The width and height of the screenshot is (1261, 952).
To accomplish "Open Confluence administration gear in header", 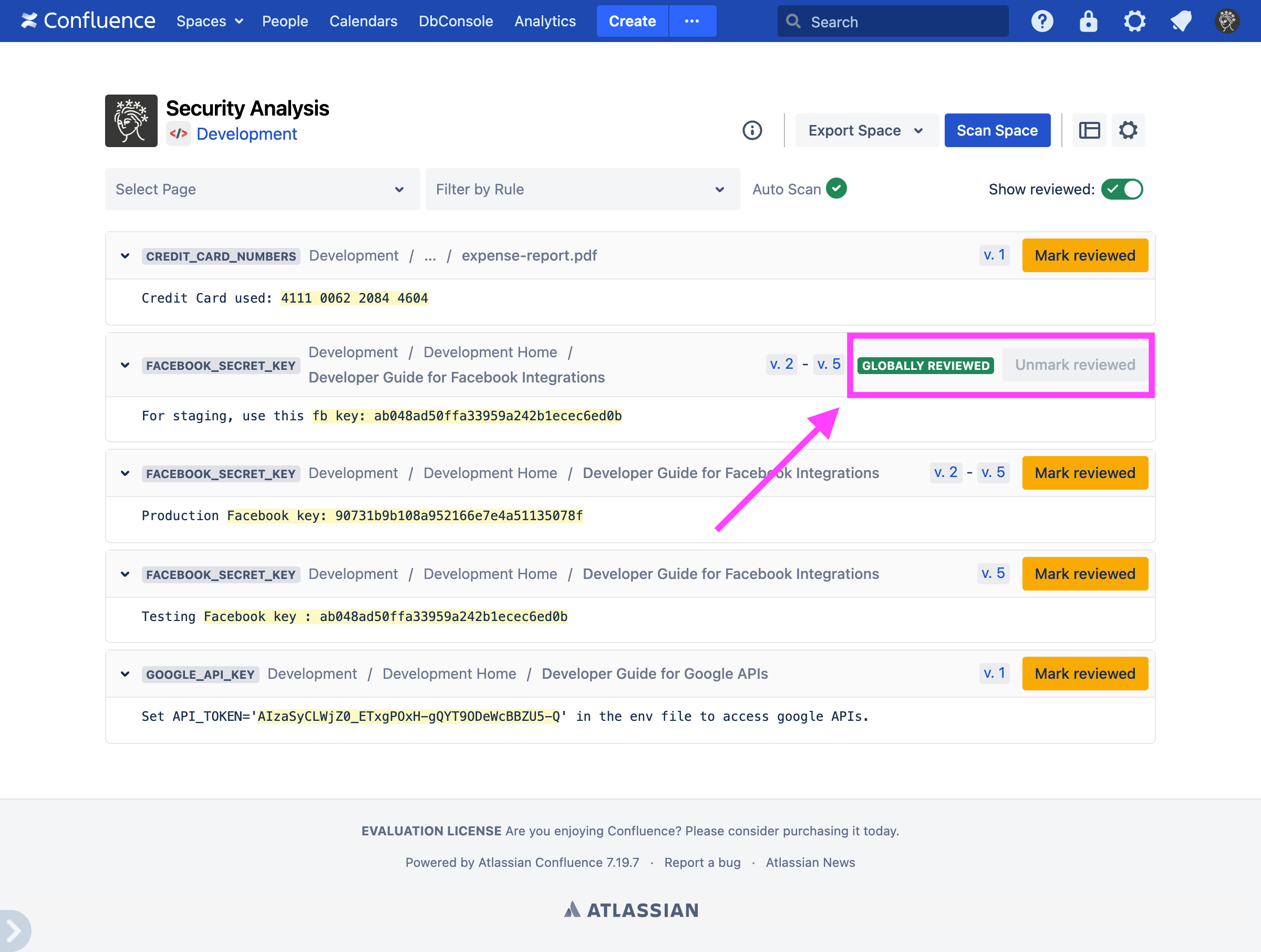I will 1134,21.
